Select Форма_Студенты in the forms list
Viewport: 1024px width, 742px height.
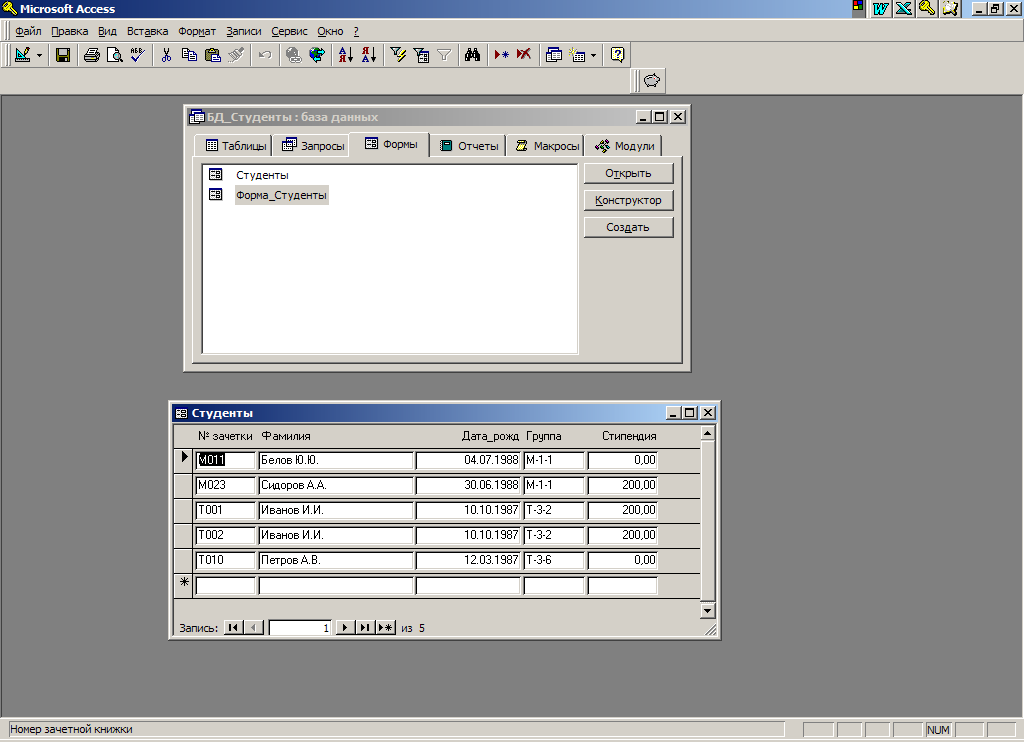click(x=281, y=195)
